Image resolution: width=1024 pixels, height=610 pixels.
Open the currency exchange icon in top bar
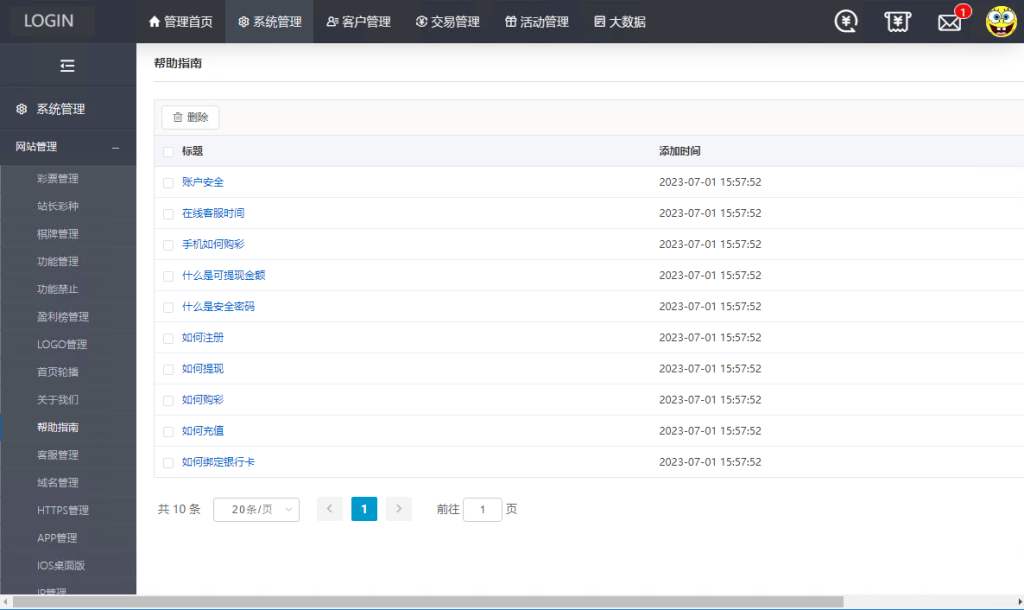(x=845, y=20)
